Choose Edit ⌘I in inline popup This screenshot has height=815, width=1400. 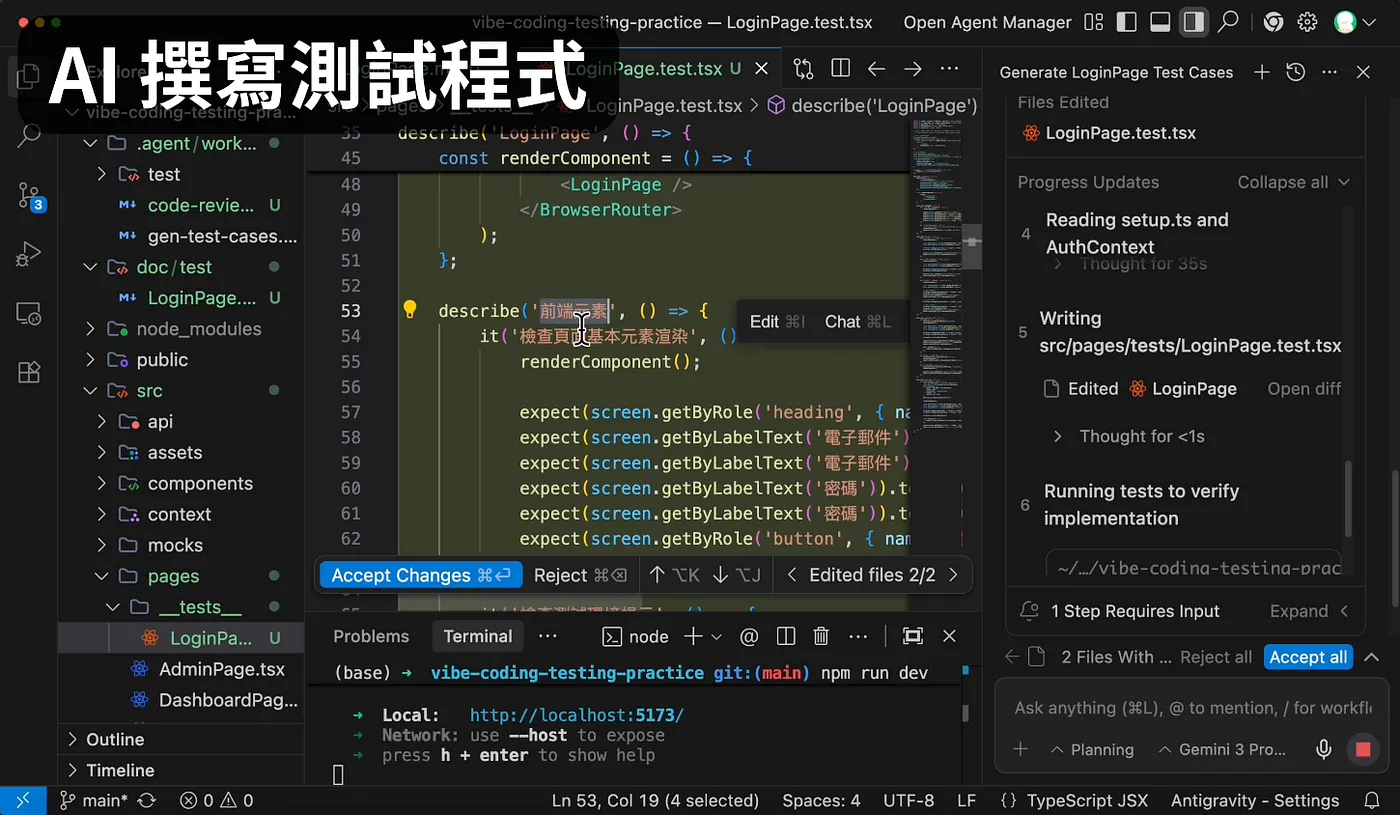pos(777,321)
